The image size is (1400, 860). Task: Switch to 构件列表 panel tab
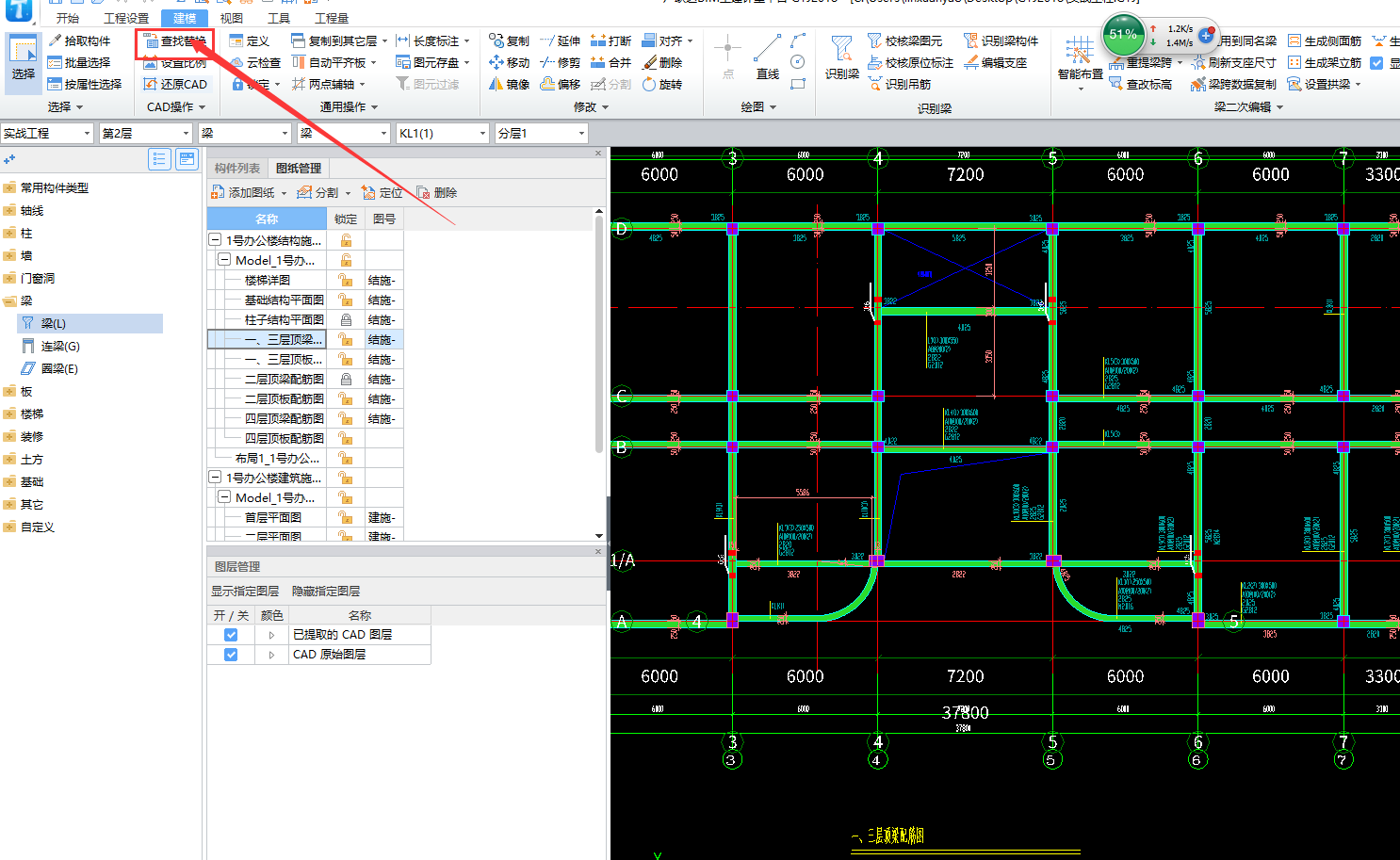coord(236,168)
